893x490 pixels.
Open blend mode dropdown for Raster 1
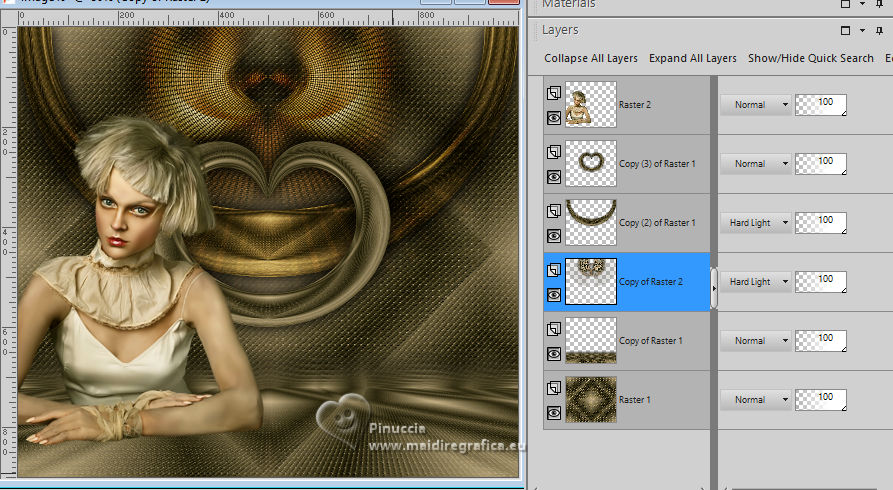click(756, 399)
